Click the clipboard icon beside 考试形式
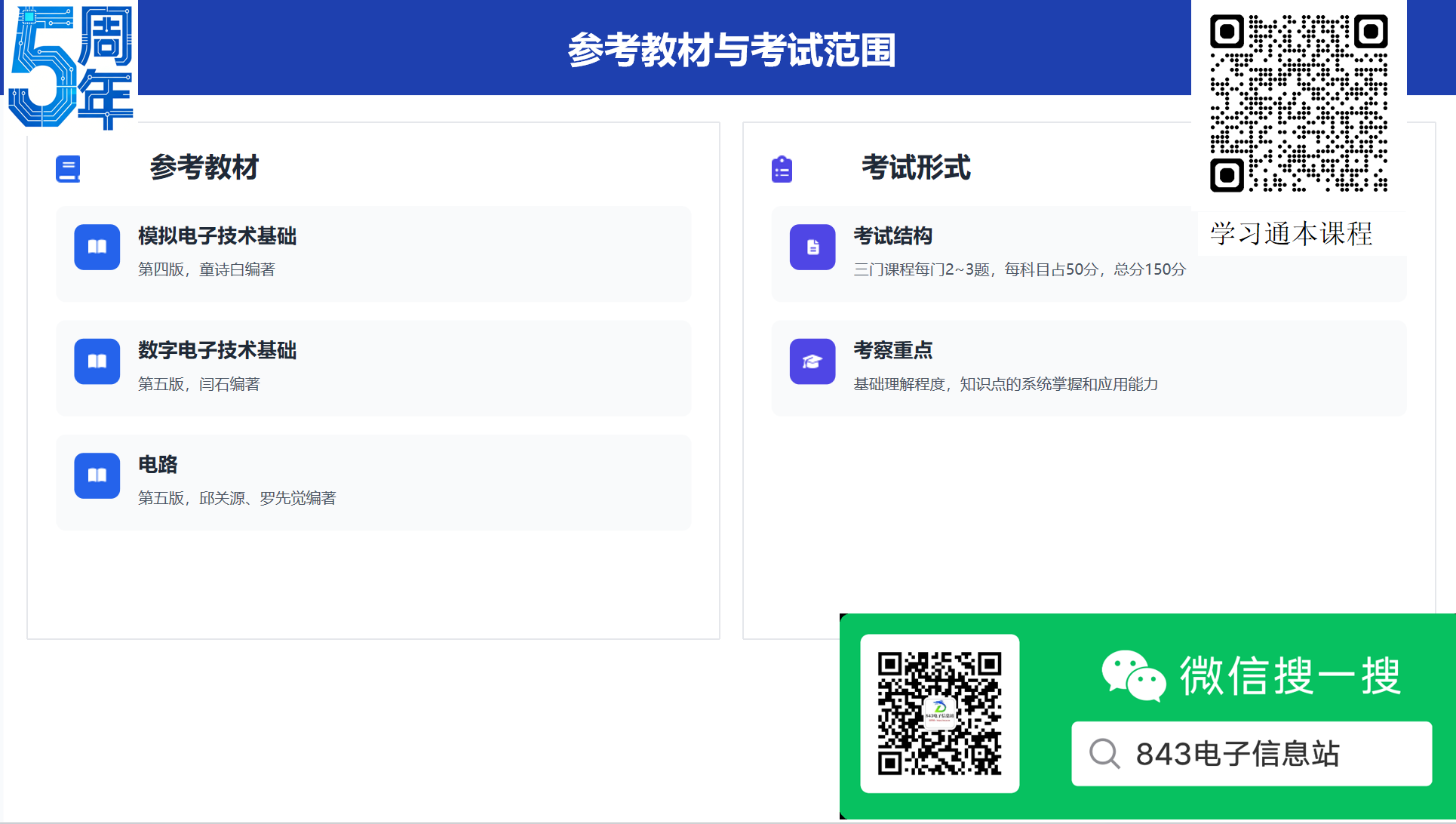Viewport: 1456px width, 824px height. click(782, 169)
